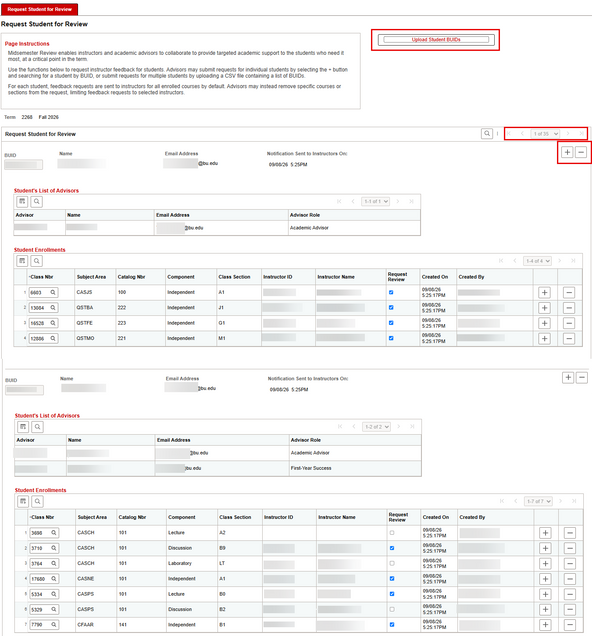Check Request Review for CASPS 101 Discussion
The width and height of the screenshot is (592, 636).
coord(392,609)
